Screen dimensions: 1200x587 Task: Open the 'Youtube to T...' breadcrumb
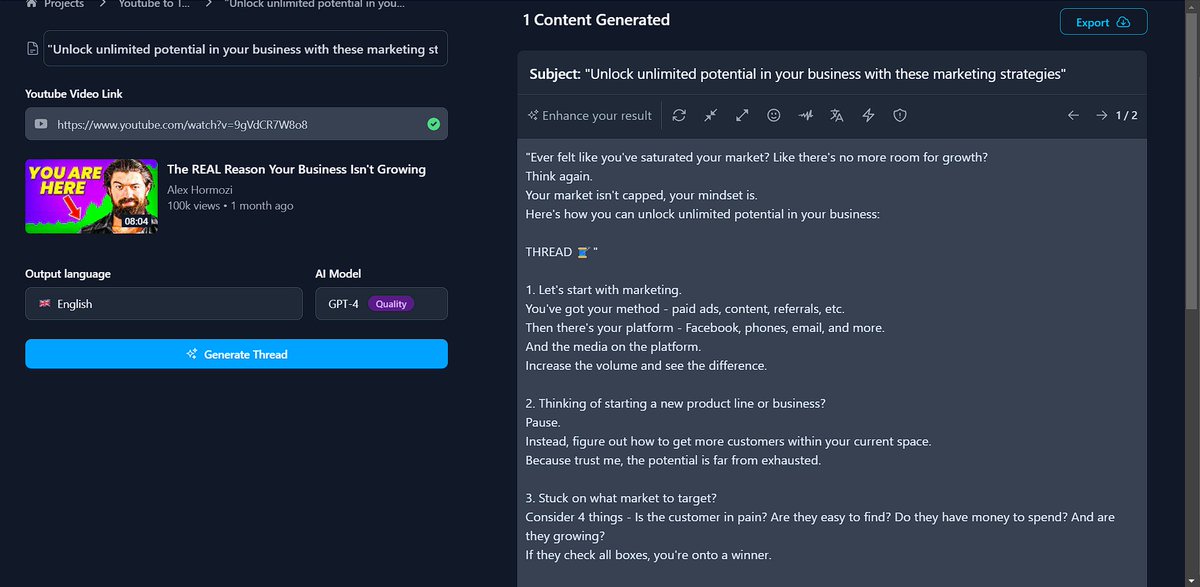coord(153,5)
